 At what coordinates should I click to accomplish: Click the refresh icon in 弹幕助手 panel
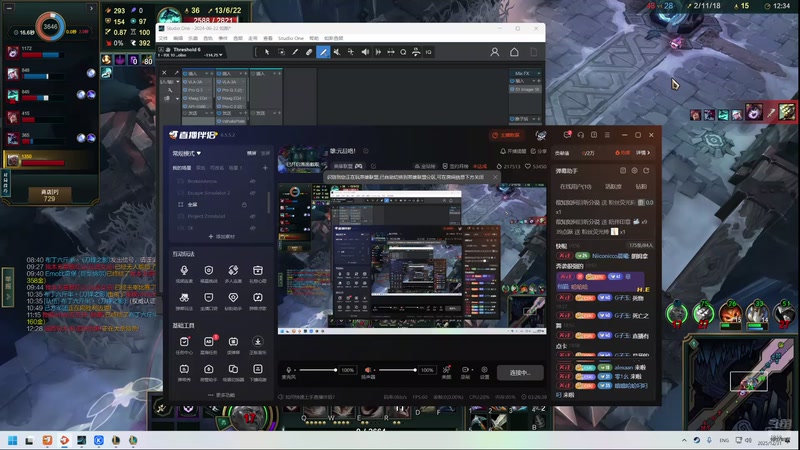tap(646, 170)
